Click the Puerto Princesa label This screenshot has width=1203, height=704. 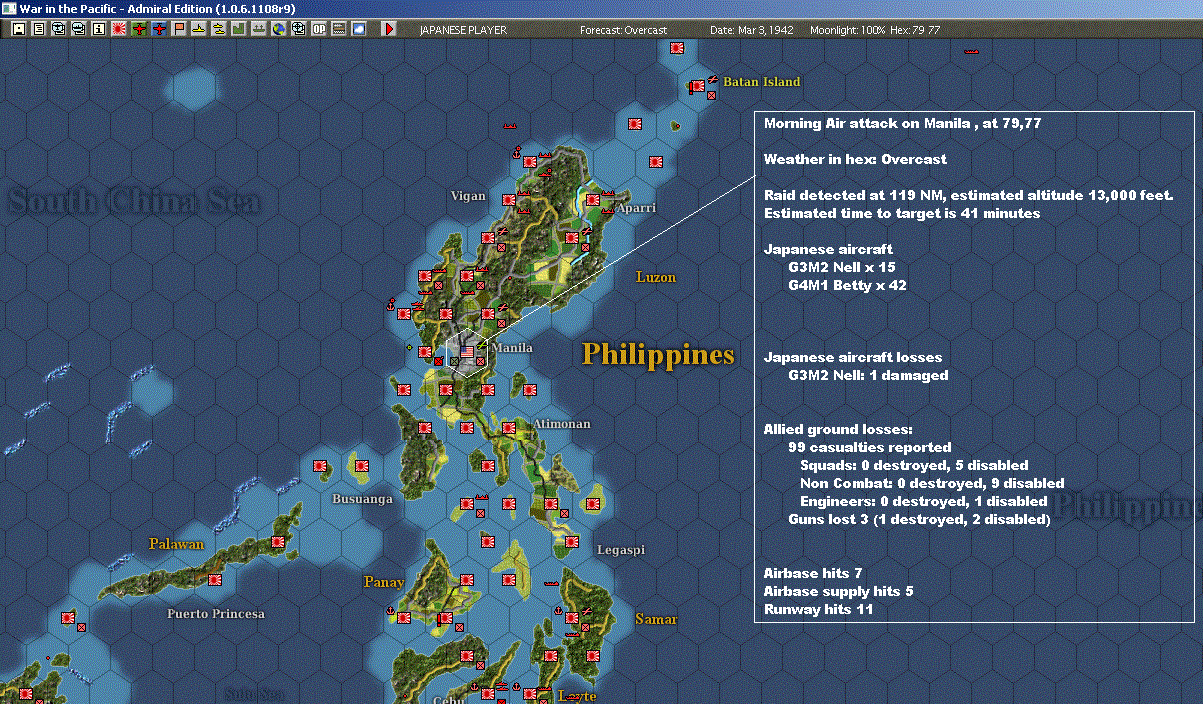(216, 613)
